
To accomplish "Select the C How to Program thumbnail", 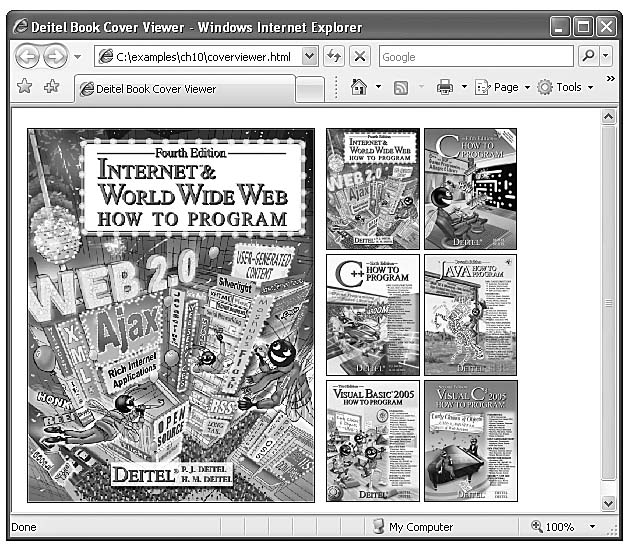I will click(x=471, y=189).
